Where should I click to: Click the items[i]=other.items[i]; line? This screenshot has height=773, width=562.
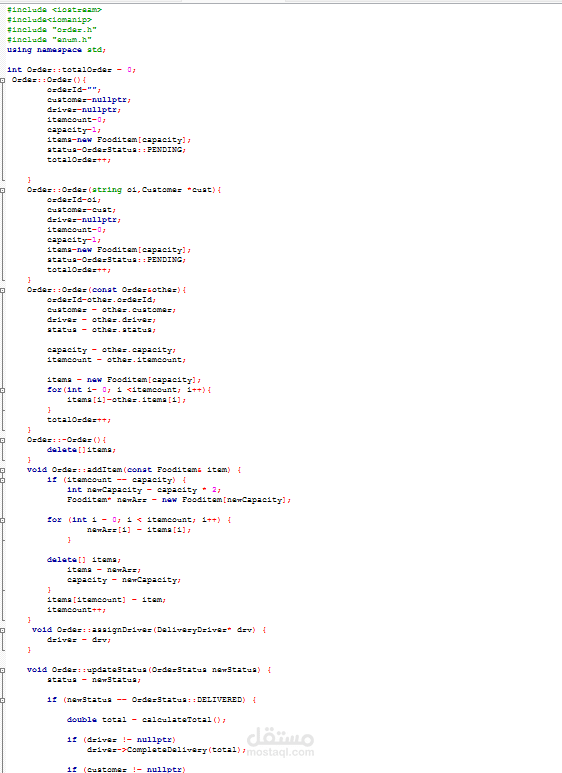click(x=127, y=400)
